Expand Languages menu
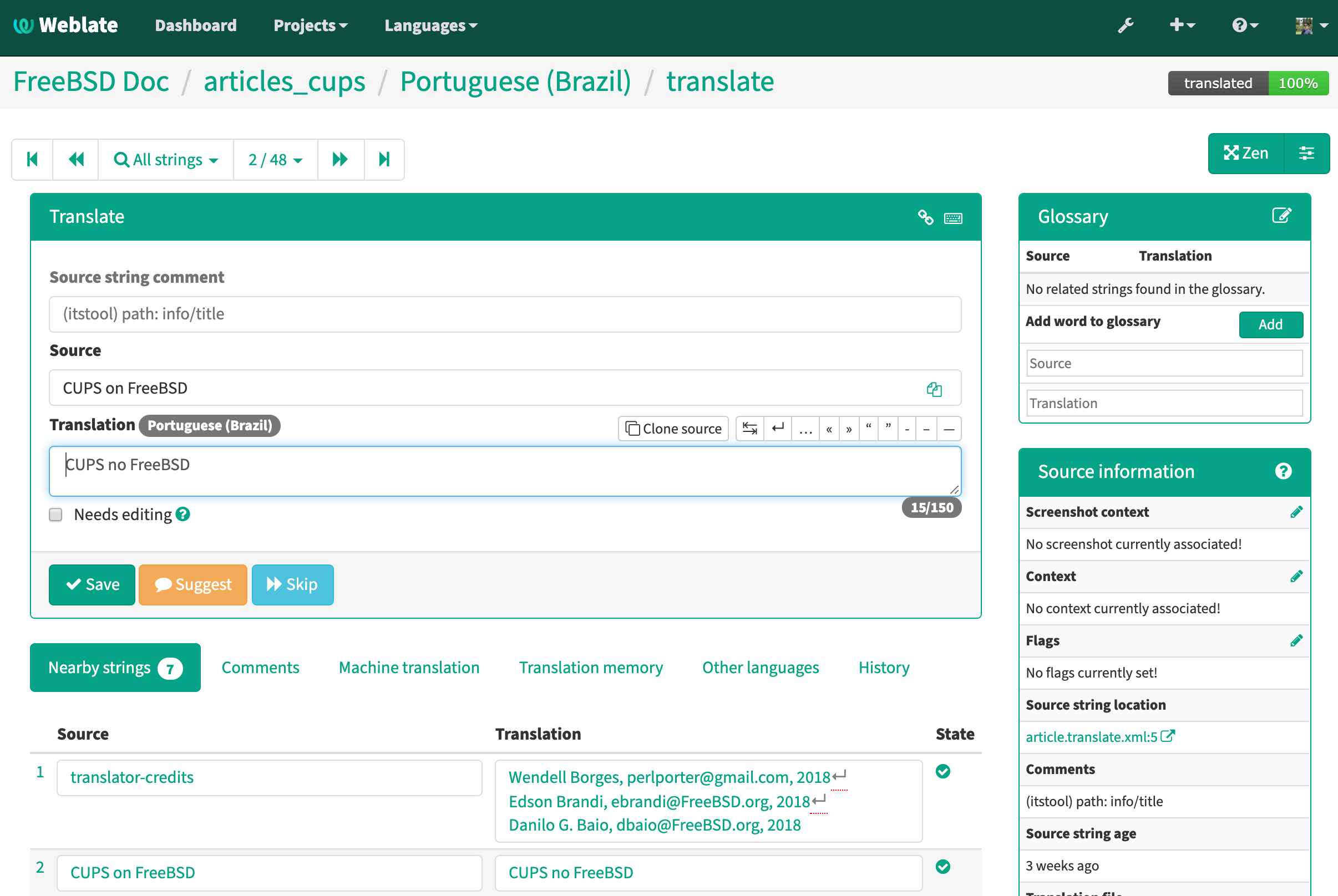The width and height of the screenshot is (1338, 896). click(431, 25)
